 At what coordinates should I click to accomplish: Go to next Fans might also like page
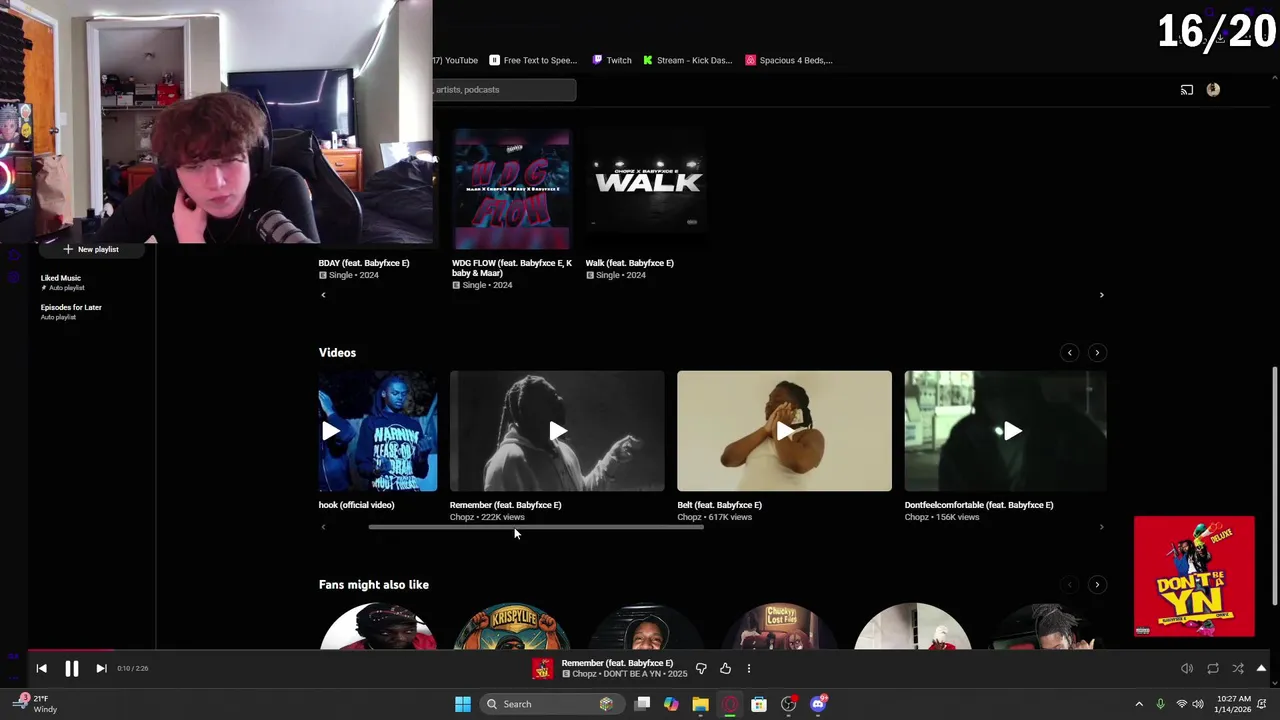(x=1097, y=585)
